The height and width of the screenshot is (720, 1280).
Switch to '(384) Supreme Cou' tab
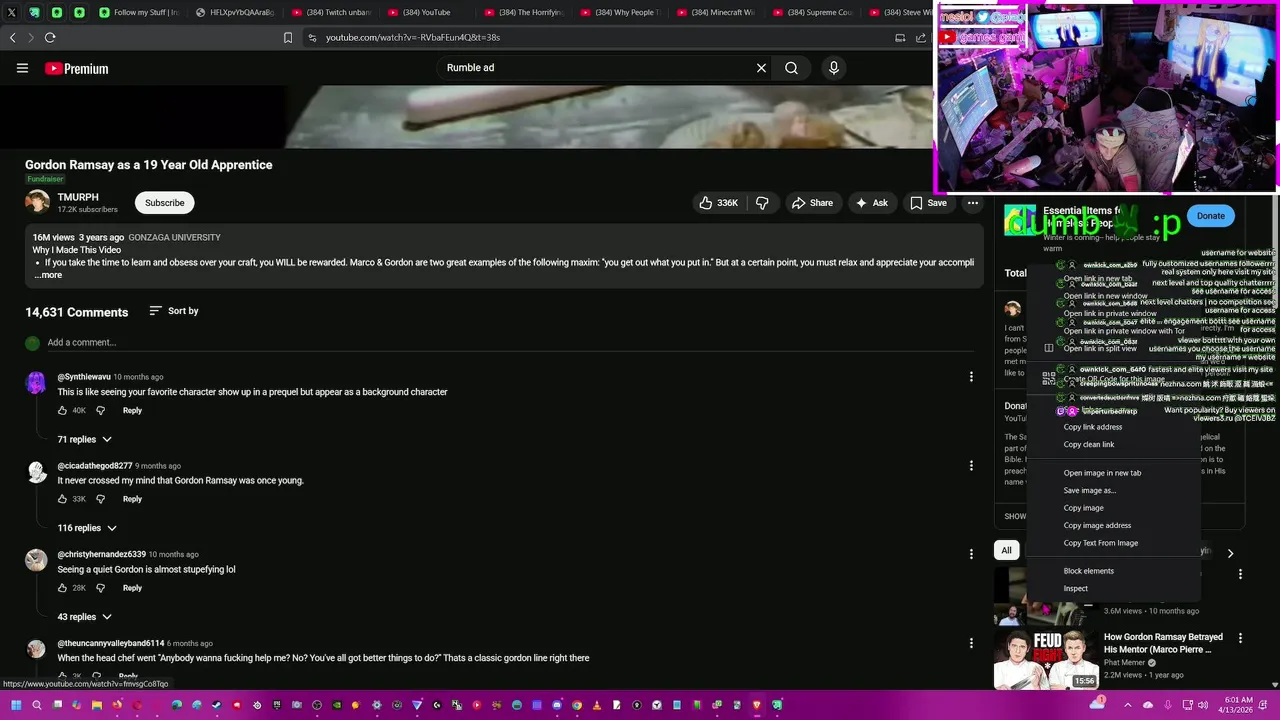812,12
